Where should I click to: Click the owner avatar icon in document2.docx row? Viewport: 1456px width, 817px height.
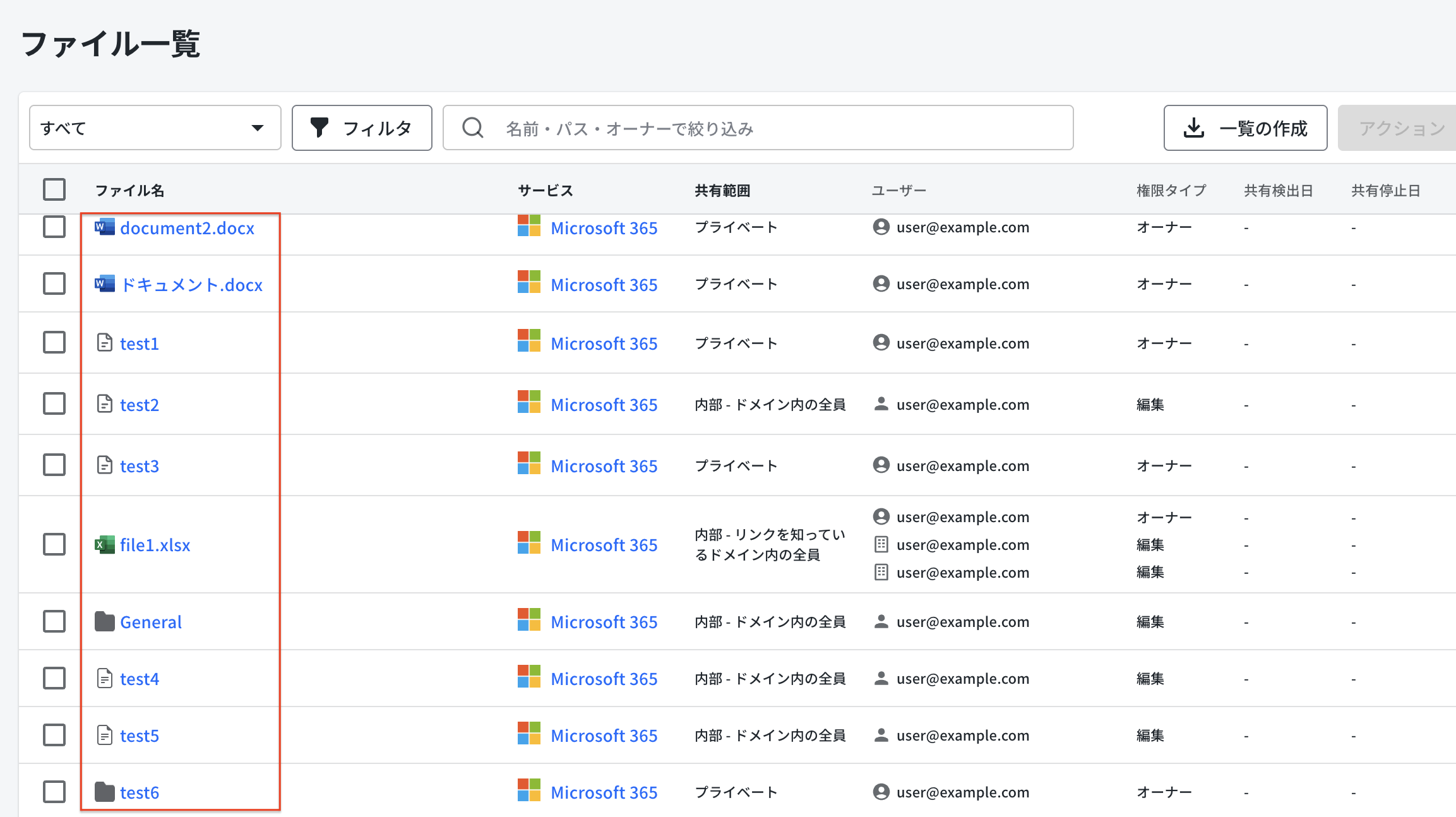(881, 227)
